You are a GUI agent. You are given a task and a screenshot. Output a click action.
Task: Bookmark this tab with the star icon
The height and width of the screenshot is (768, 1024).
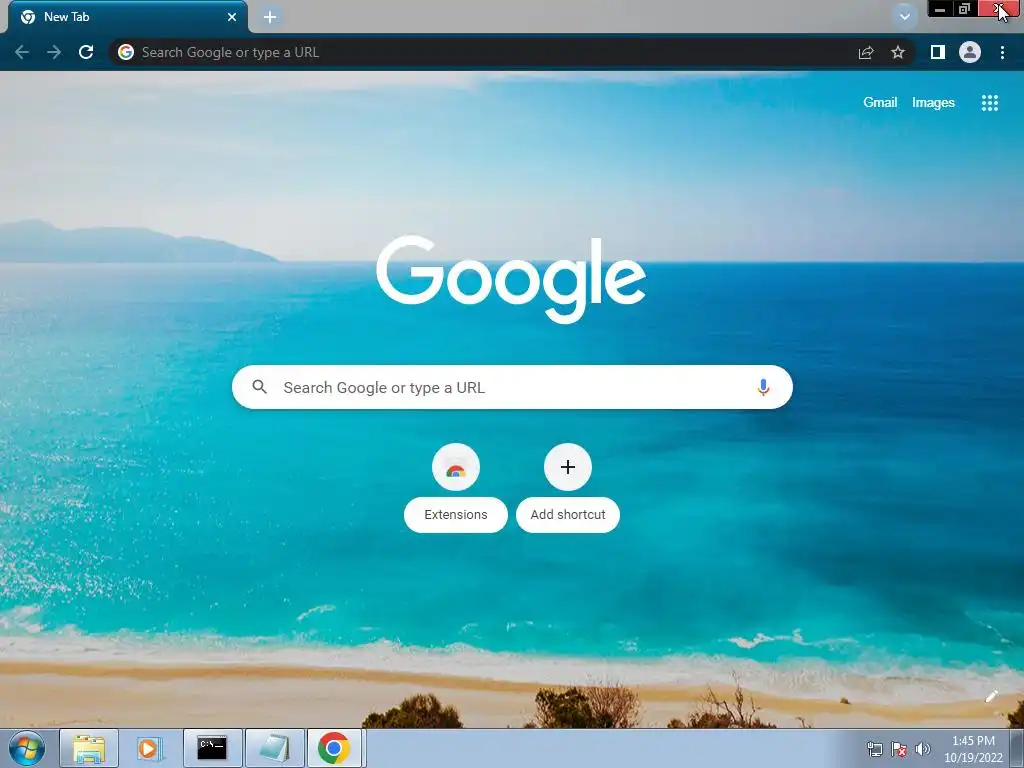click(898, 52)
